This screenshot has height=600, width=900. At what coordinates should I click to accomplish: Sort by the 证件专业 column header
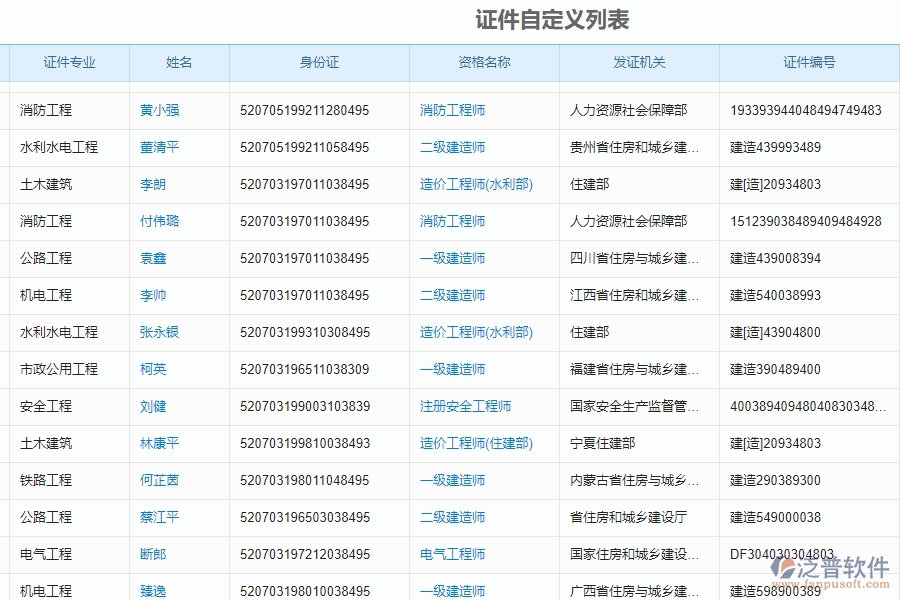[x=67, y=62]
